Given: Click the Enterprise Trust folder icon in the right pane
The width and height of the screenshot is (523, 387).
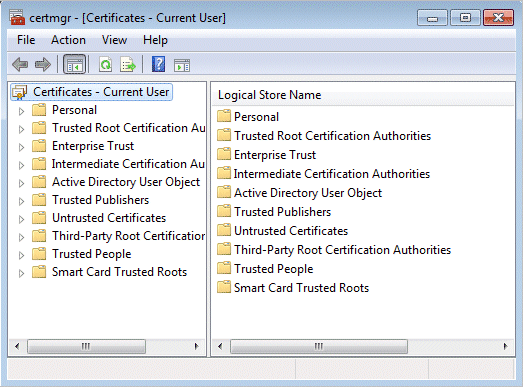Looking at the screenshot, I should point(224,154).
